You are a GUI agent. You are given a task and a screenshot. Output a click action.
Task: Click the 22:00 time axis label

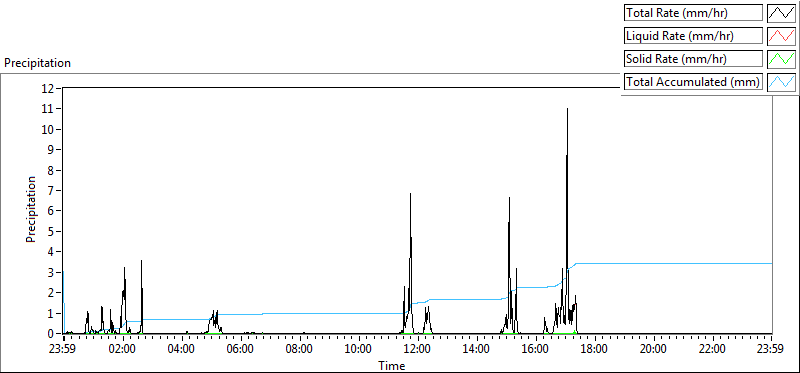click(x=713, y=350)
